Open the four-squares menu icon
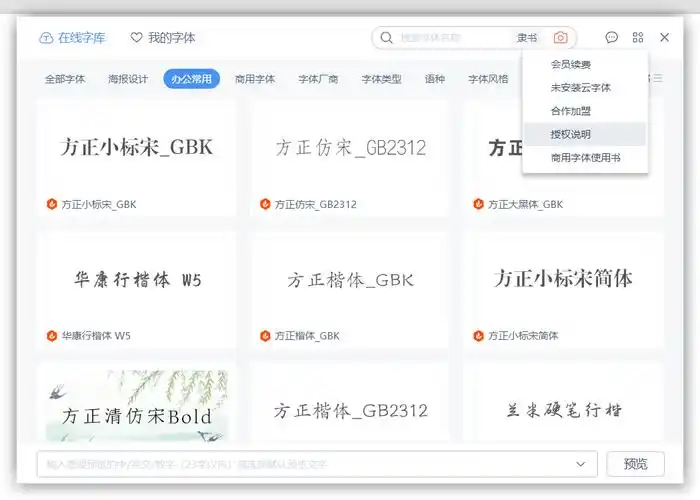Image resolution: width=700 pixels, height=500 pixels. click(x=638, y=38)
